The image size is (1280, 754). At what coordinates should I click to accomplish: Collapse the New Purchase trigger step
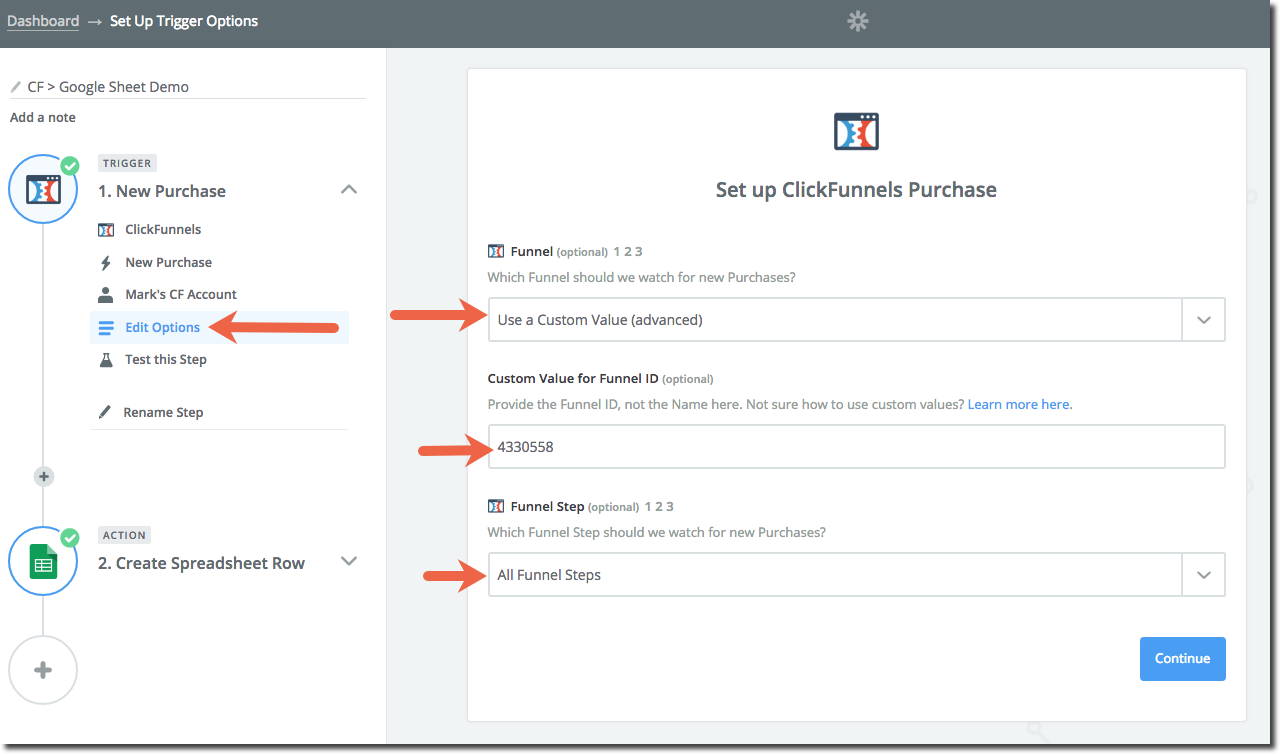tap(349, 189)
